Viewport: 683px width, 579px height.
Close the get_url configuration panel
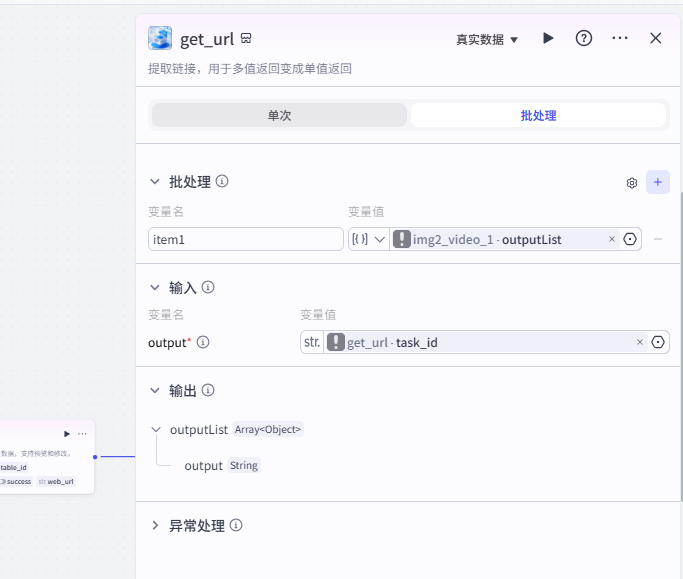pos(656,38)
